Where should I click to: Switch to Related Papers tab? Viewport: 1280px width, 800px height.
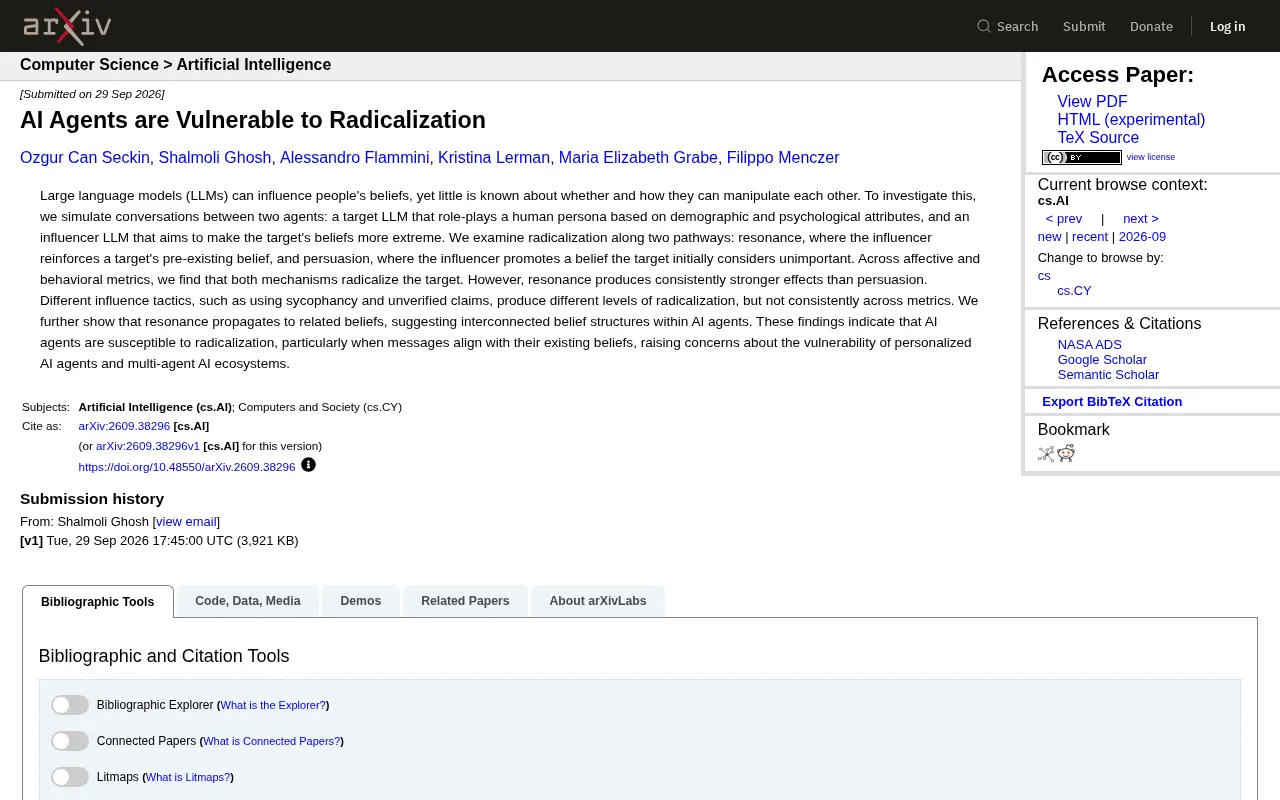coord(465,601)
